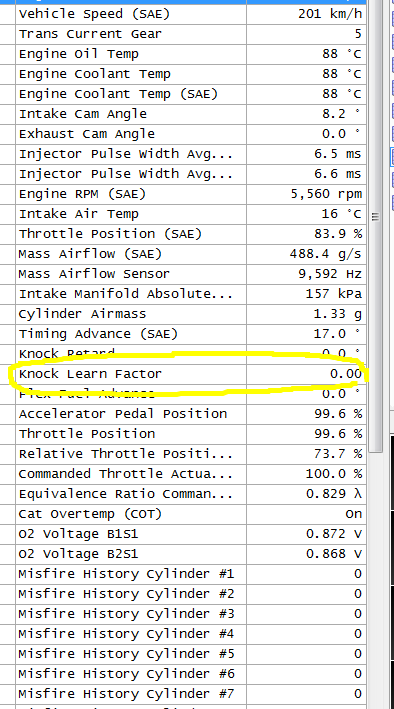Image resolution: width=394 pixels, height=709 pixels.
Task: Select the Engine Oil Temp row
Action: pos(191,54)
